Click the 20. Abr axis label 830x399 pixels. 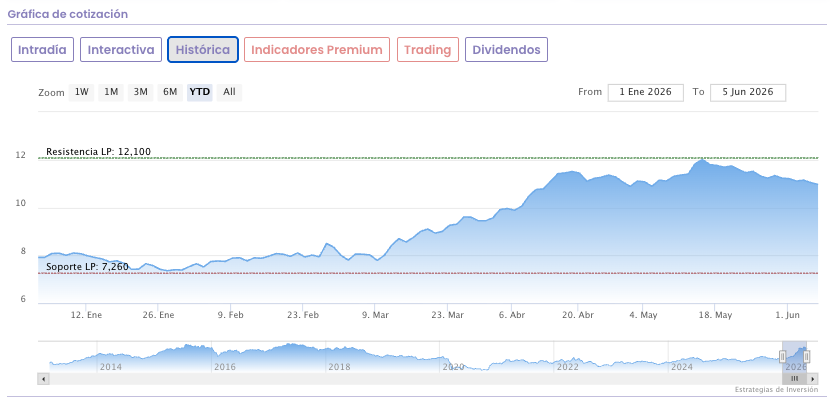[578, 315]
